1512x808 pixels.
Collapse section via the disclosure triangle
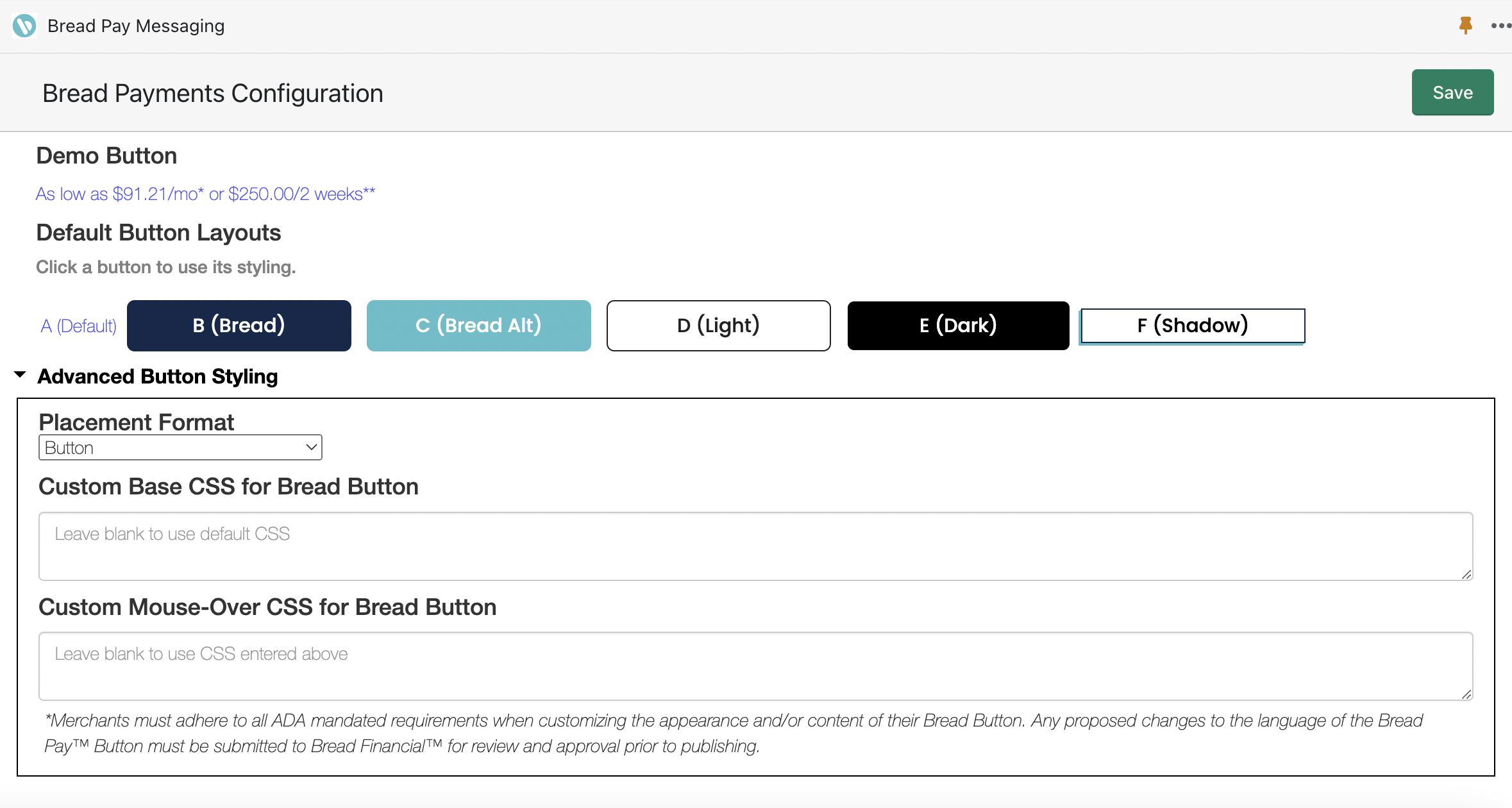click(x=20, y=375)
